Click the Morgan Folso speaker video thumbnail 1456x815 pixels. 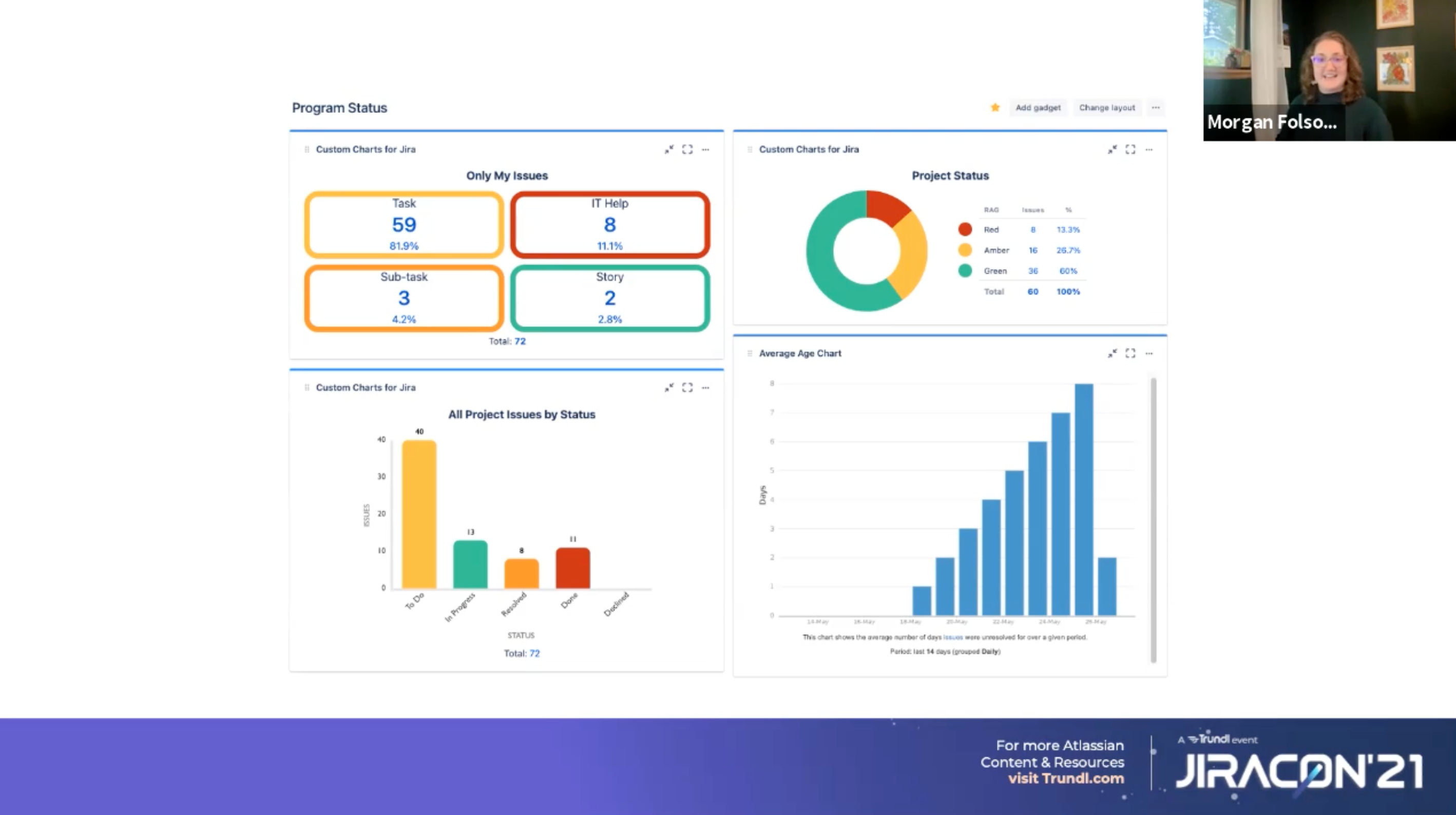coord(1329,70)
